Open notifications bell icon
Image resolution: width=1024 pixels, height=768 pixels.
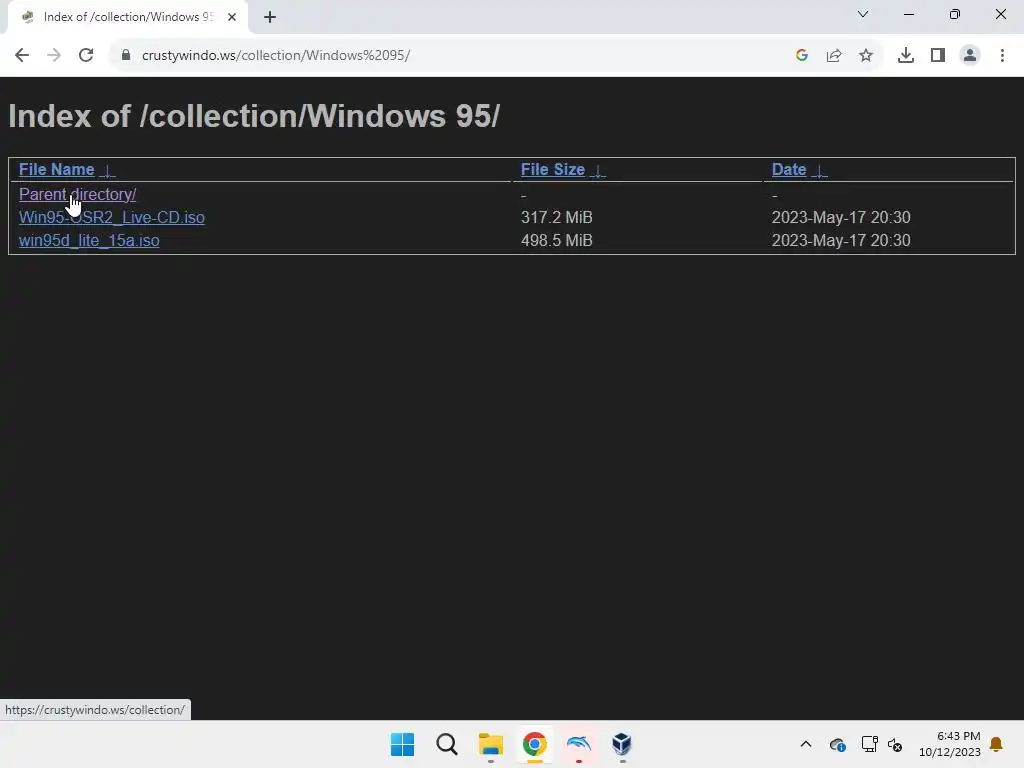(x=996, y=744)
